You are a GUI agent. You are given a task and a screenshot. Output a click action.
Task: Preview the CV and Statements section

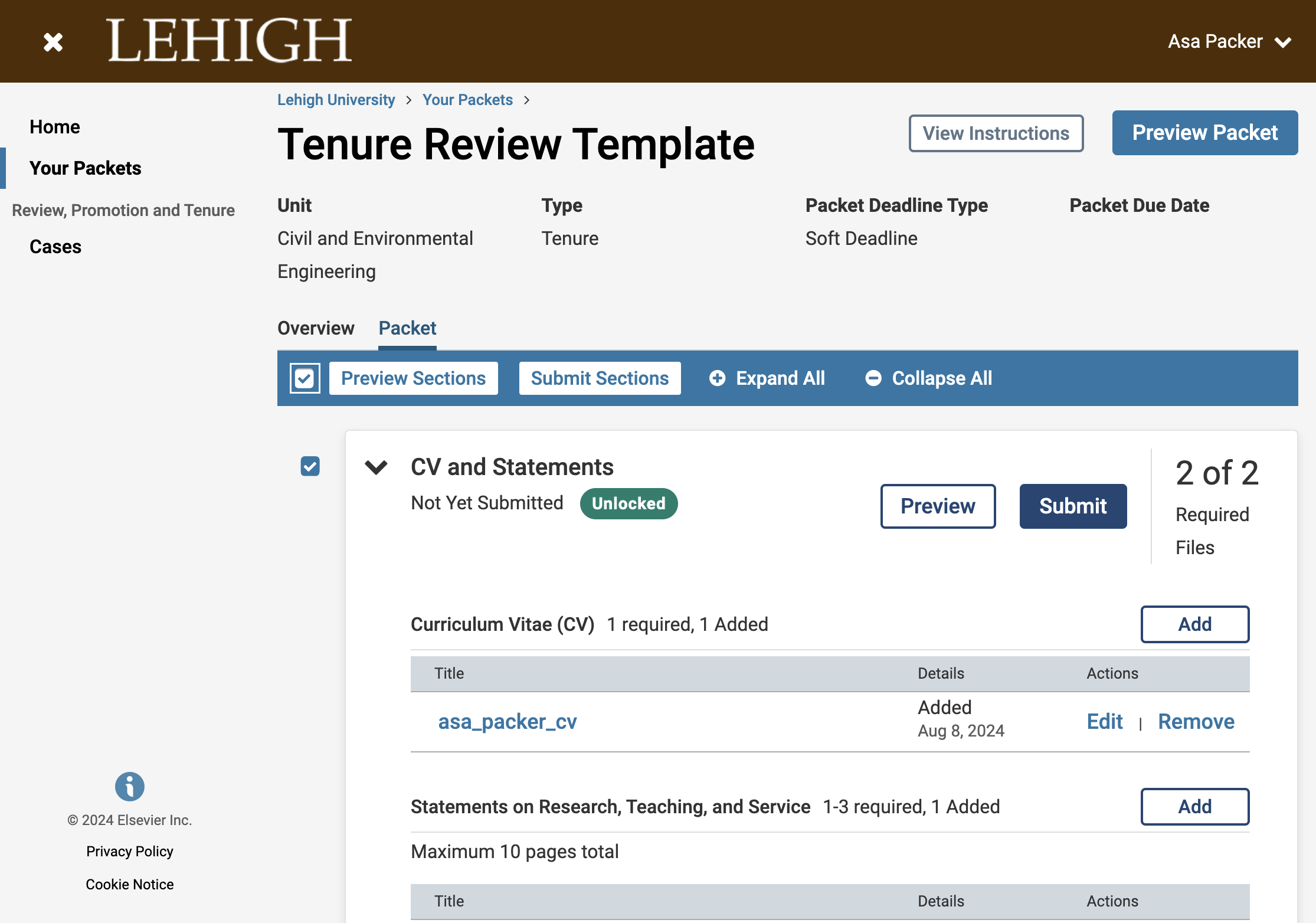938,506
